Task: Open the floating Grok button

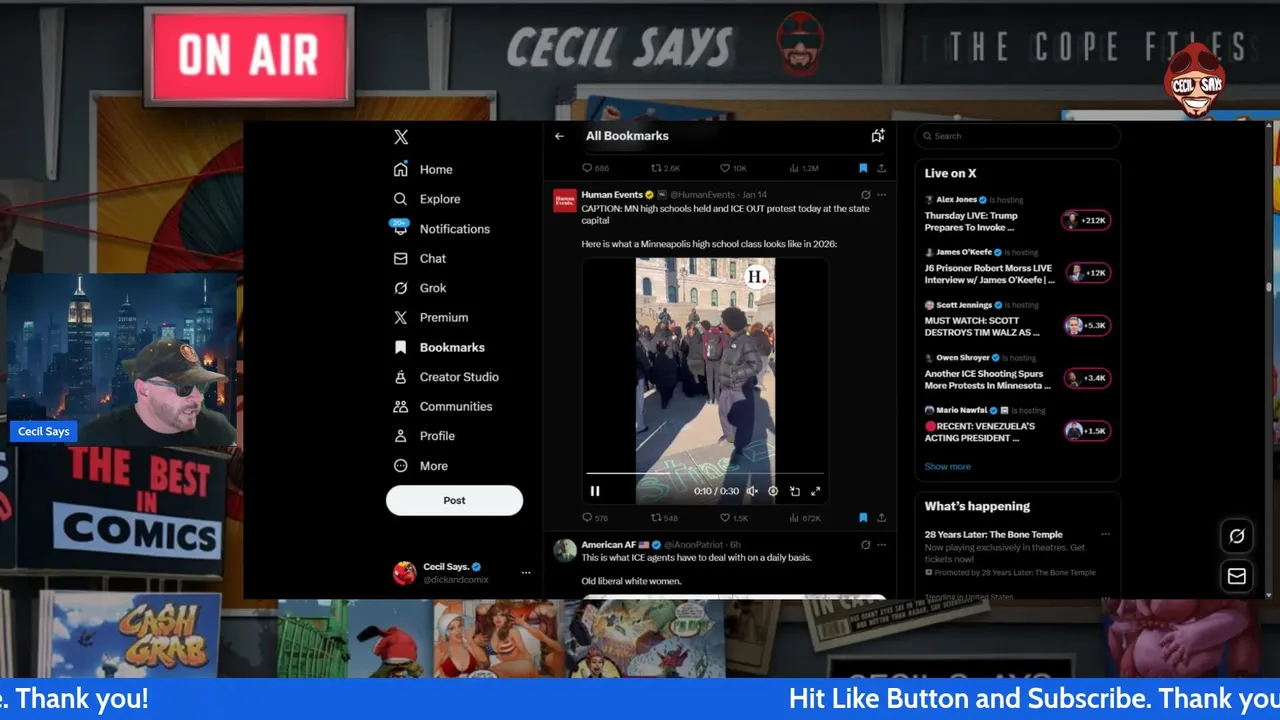Action: (x=1237, y=537)
